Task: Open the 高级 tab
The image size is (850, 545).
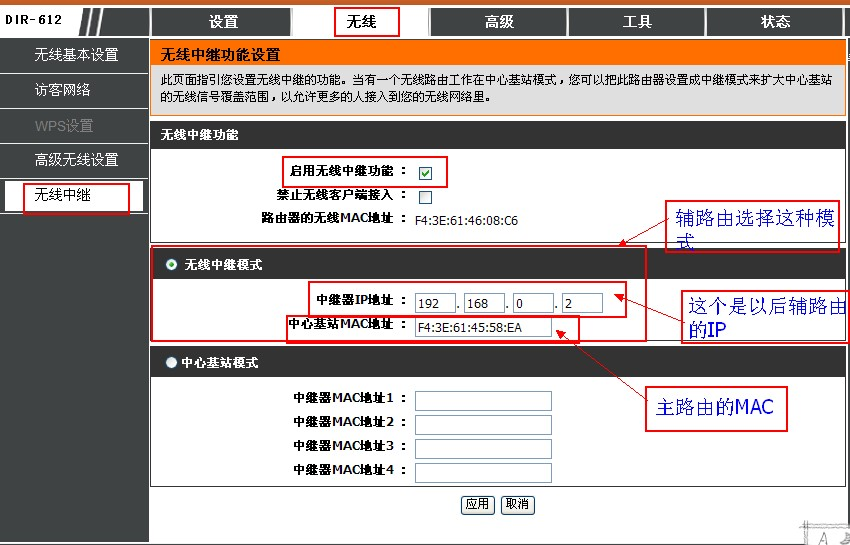Action: pyautogui.click(x=499, y=22)
